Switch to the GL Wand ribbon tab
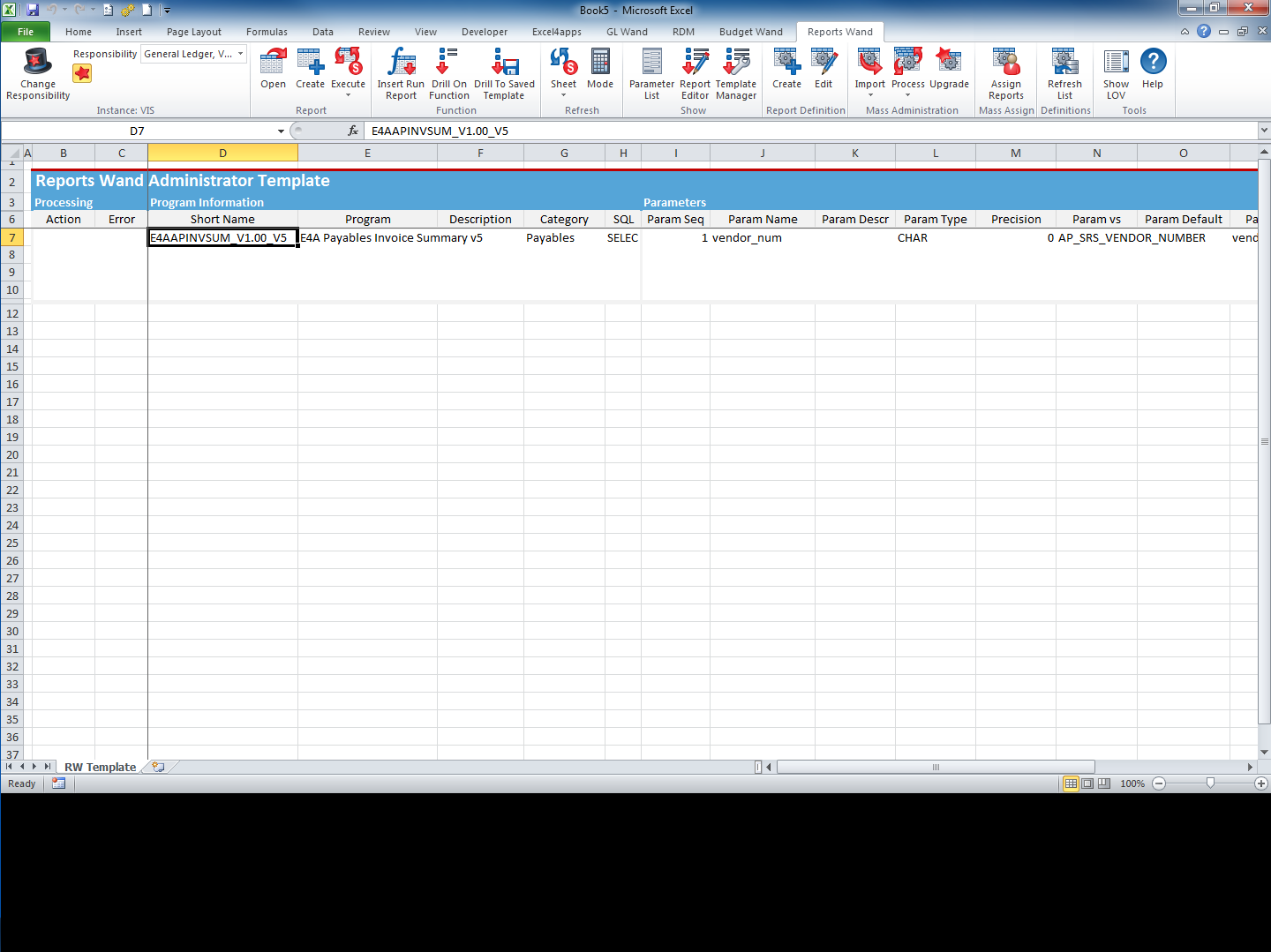This screenshot has width=1271, height=952. point(627,32)
